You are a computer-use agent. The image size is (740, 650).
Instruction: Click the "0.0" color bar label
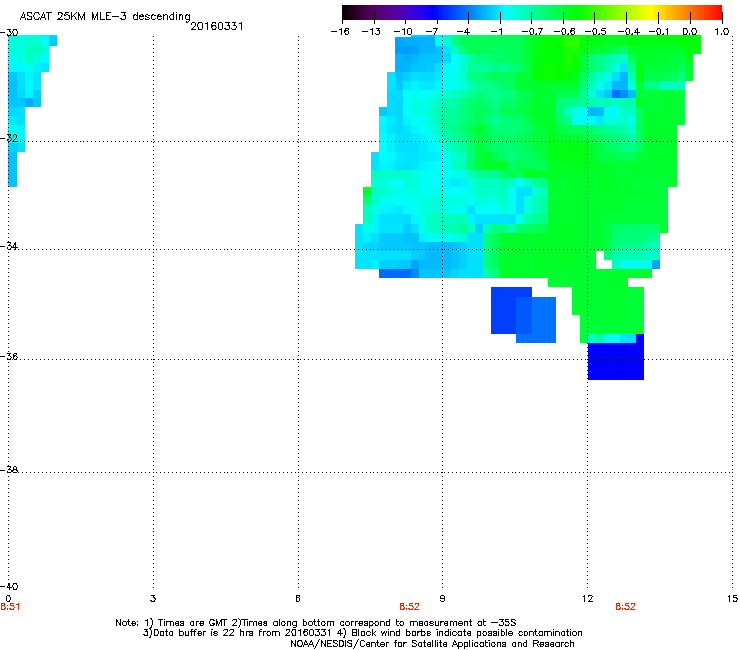(x=690, y=32)
